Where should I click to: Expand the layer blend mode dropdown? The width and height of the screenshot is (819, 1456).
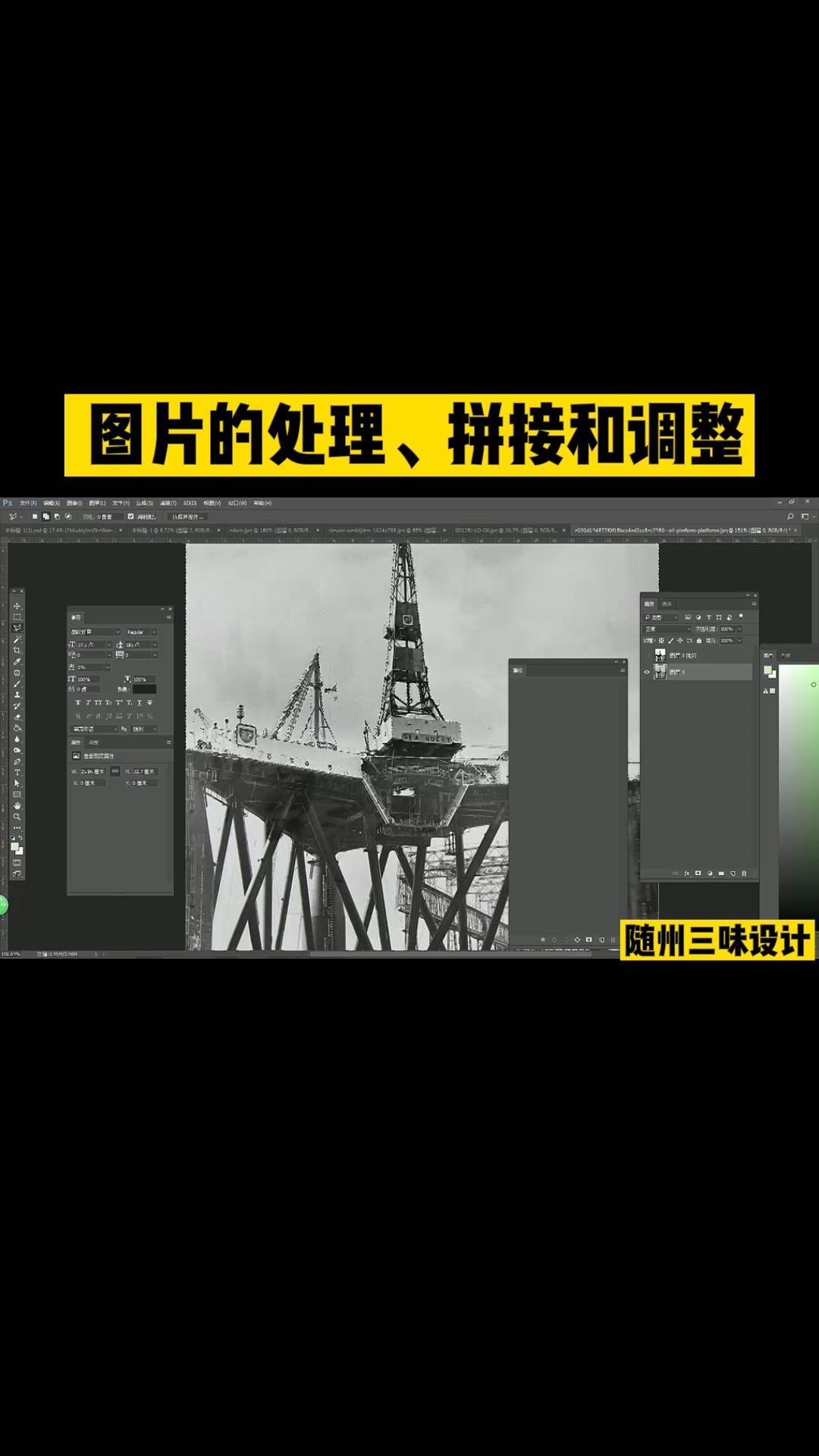[667, 629]
